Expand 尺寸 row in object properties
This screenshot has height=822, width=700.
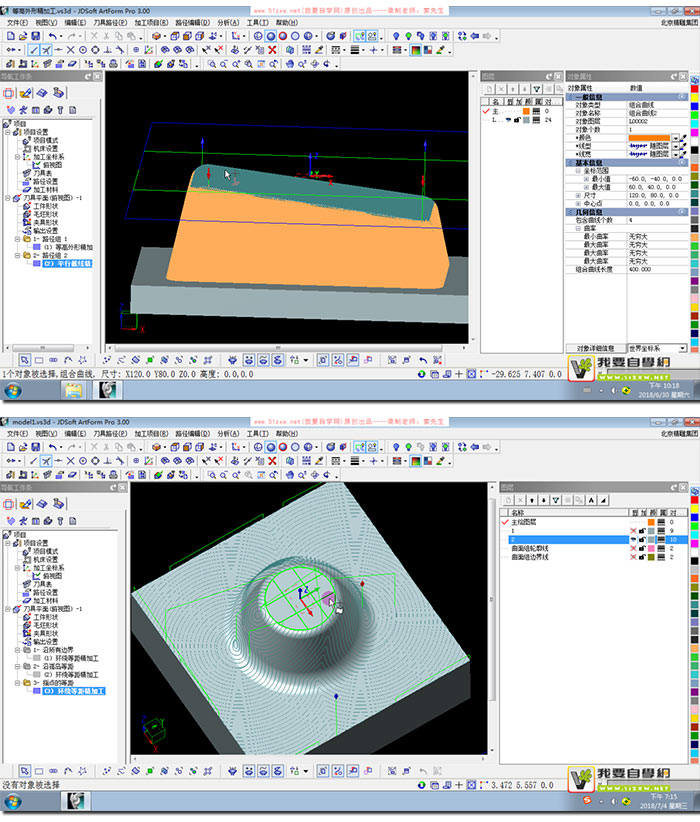tap(578, 195)
